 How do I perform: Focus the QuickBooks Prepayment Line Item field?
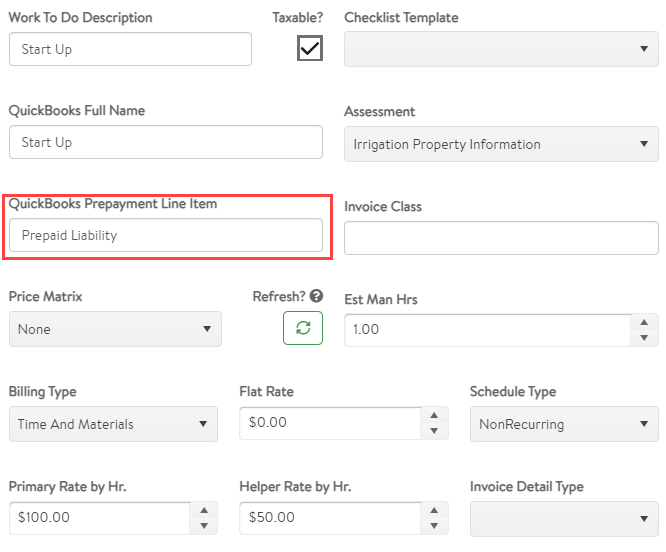166,235
